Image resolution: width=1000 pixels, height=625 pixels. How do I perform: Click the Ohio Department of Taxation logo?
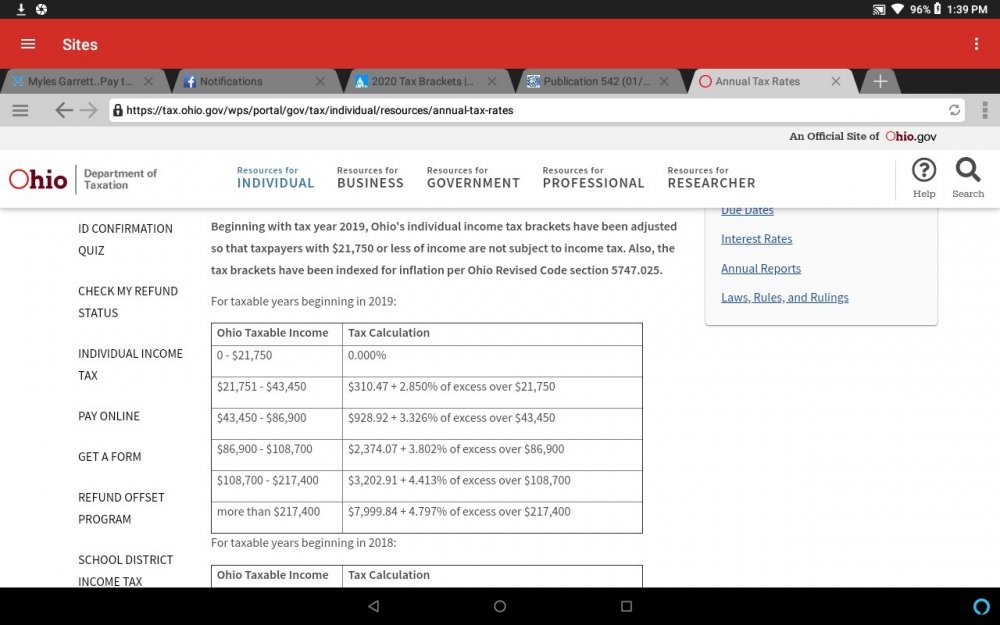point(82,179)
